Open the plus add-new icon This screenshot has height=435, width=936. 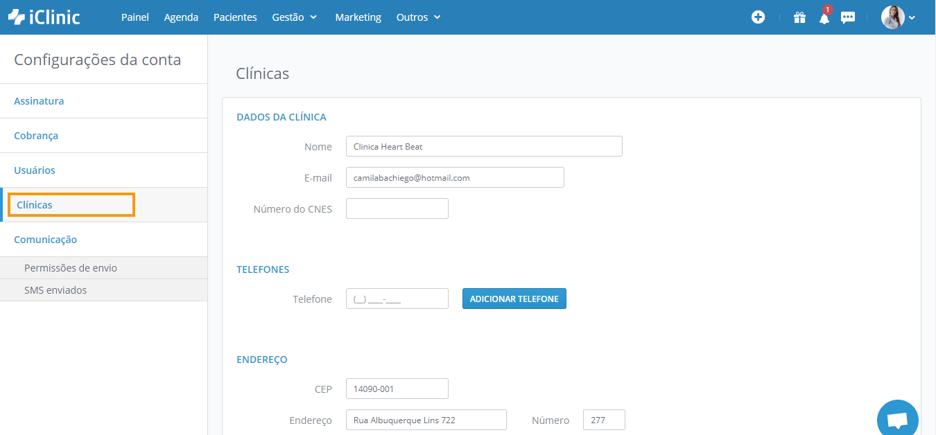click(758, 17)
